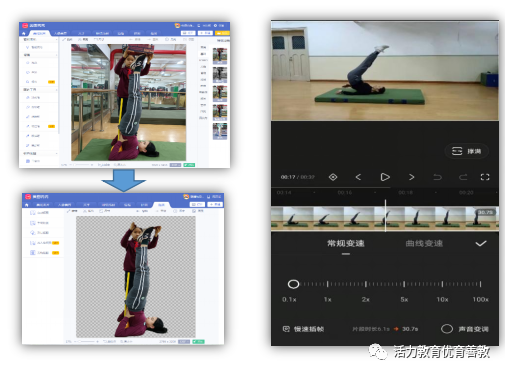Click the Meitu logo in top window title

tap(25, 25)
